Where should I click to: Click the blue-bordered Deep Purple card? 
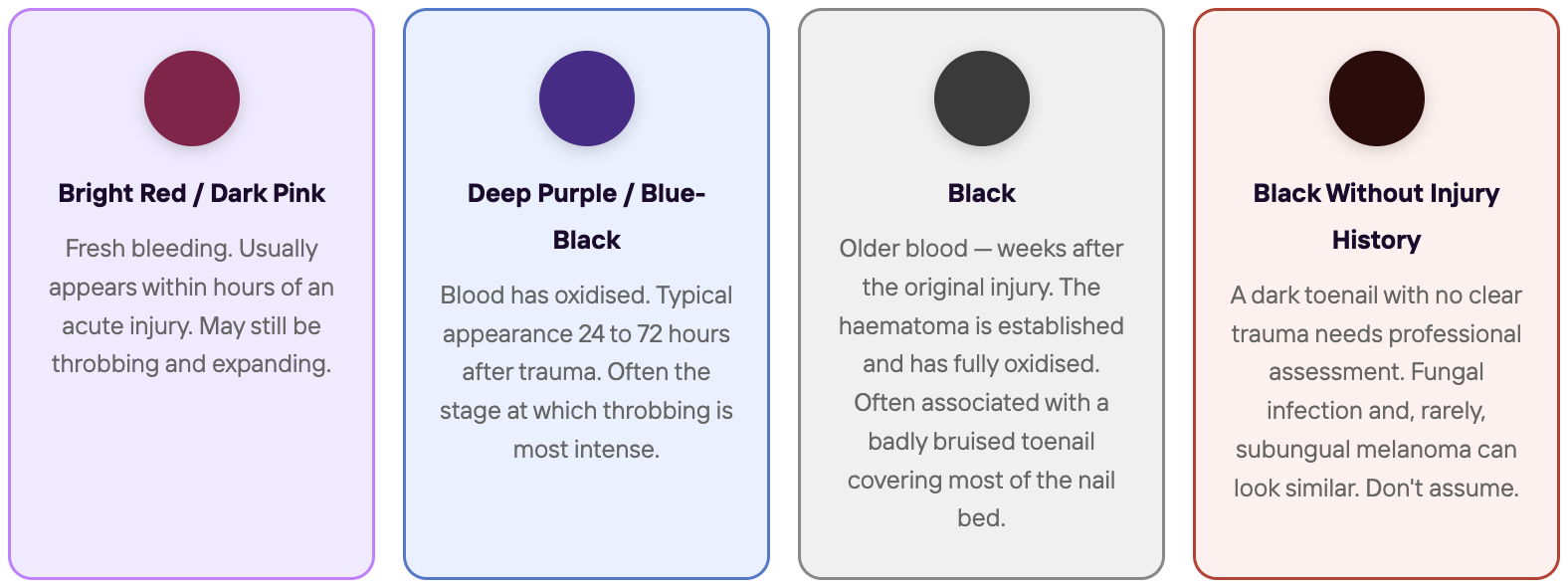587,294
